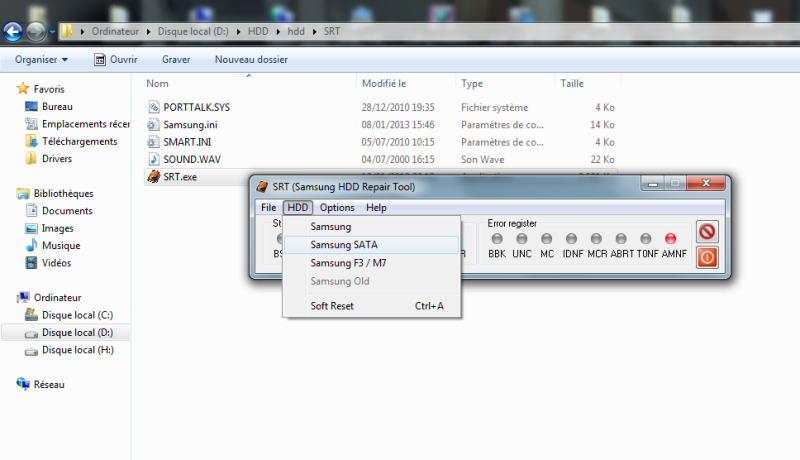Expand the breadcrumb arrow after Ordinateur
The width and height of the screenshot is (800, 460).
pyautogui.click(x=151, y=31)
